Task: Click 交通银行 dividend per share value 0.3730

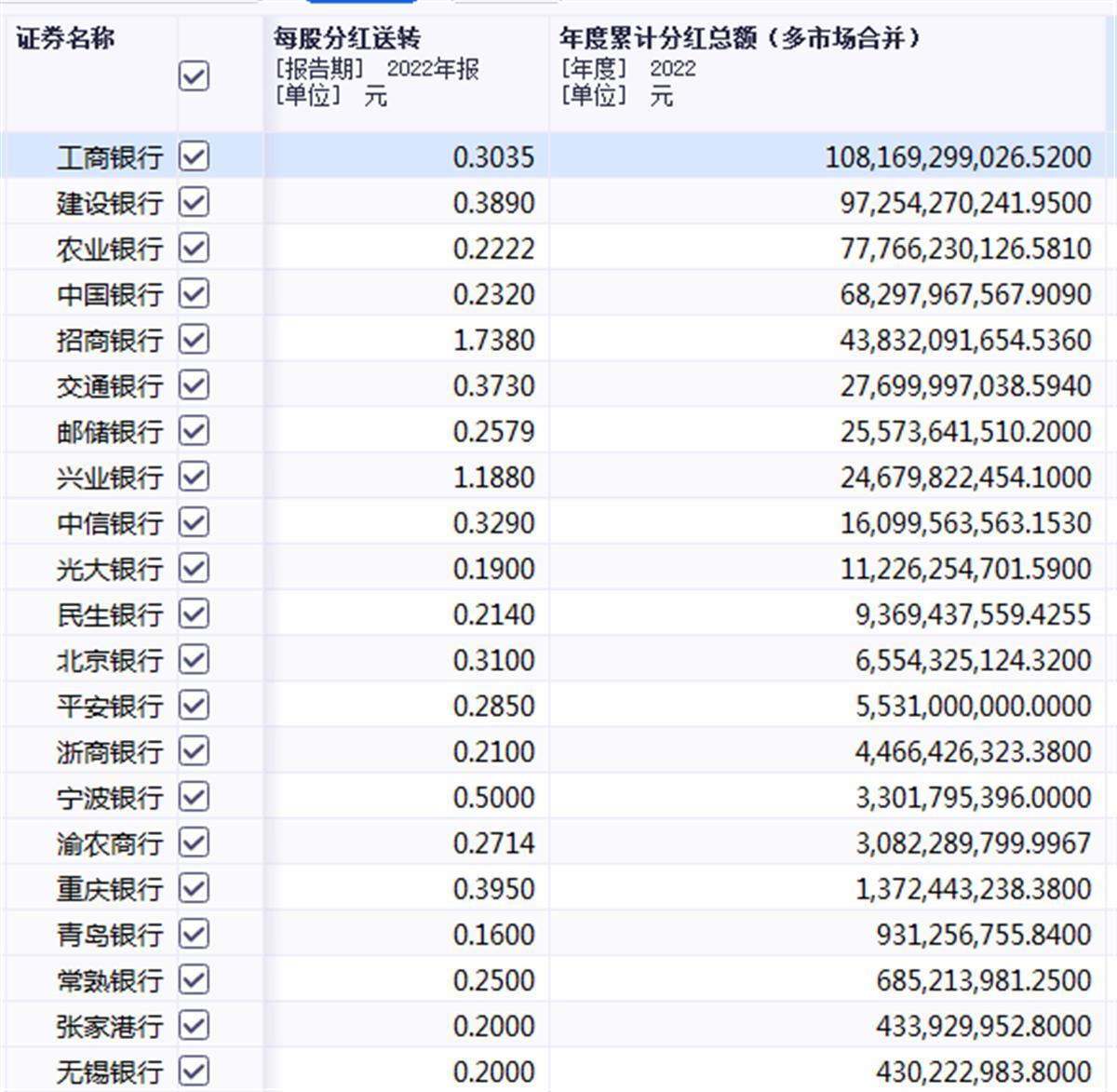Action: 493,385
